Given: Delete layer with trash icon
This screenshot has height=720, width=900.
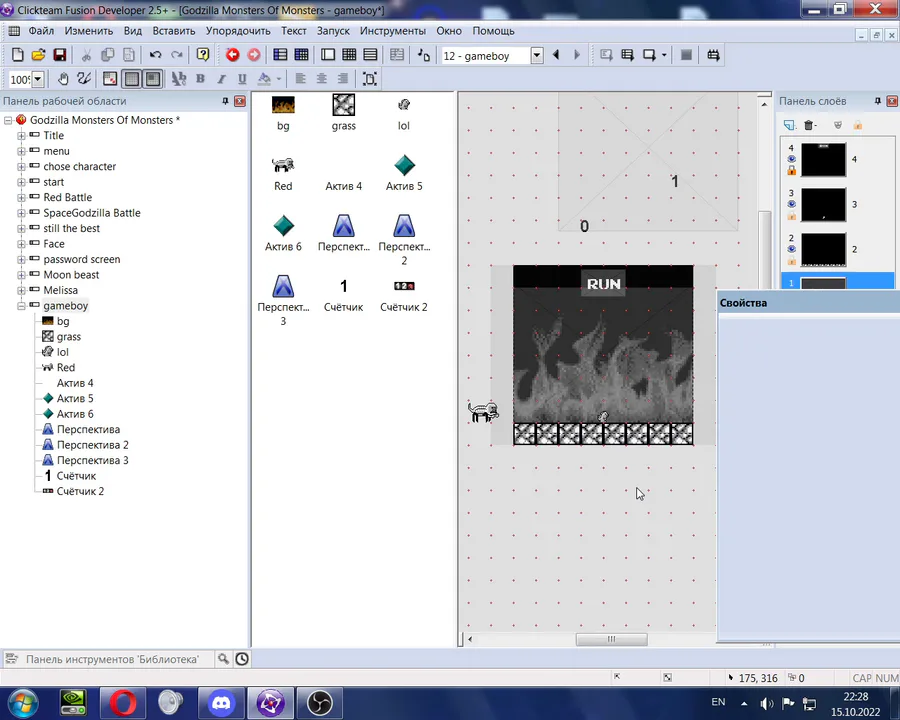Looking at the screenshot, I should click(809, 125).
